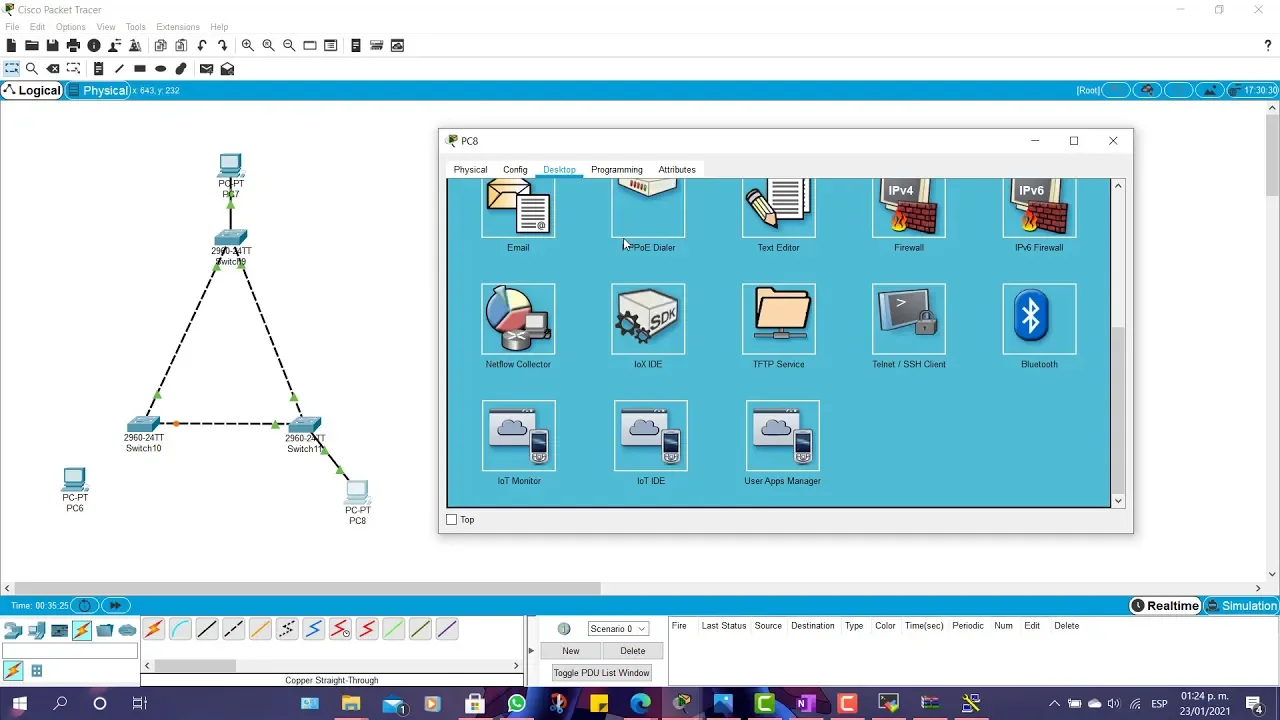
Task: Click New scenario button
Action: 571,651
